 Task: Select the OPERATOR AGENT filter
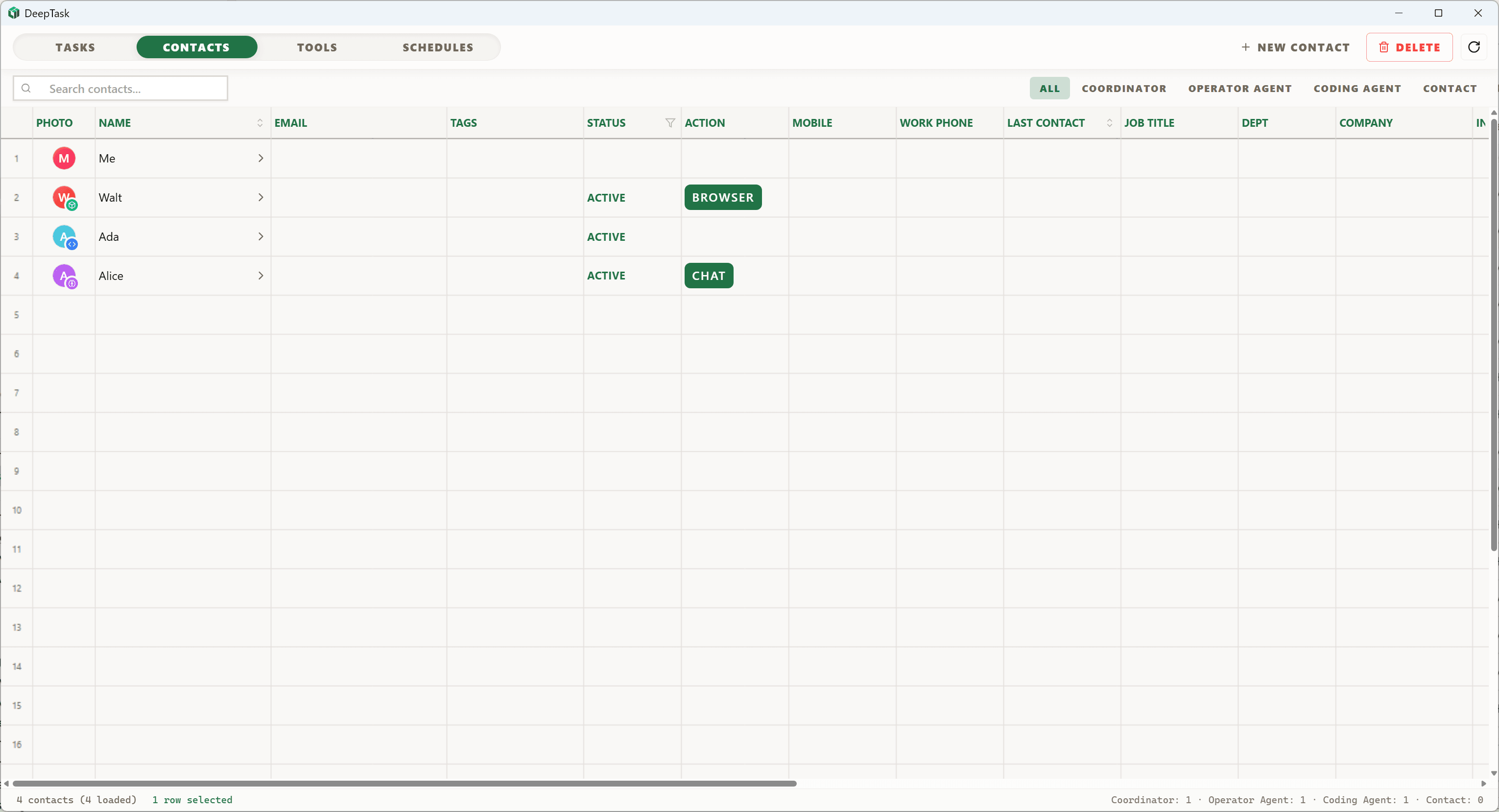1240,89
